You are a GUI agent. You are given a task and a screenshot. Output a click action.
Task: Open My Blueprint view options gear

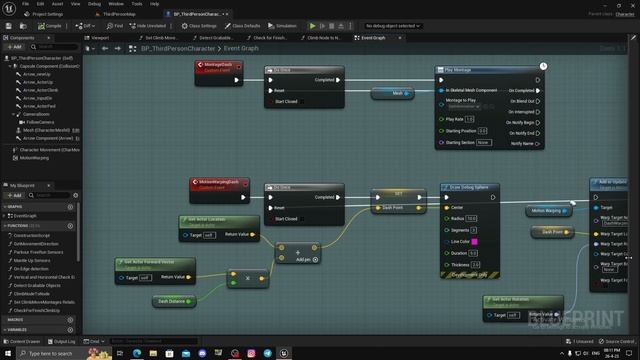pyautogui.click(x=76, y=196)
